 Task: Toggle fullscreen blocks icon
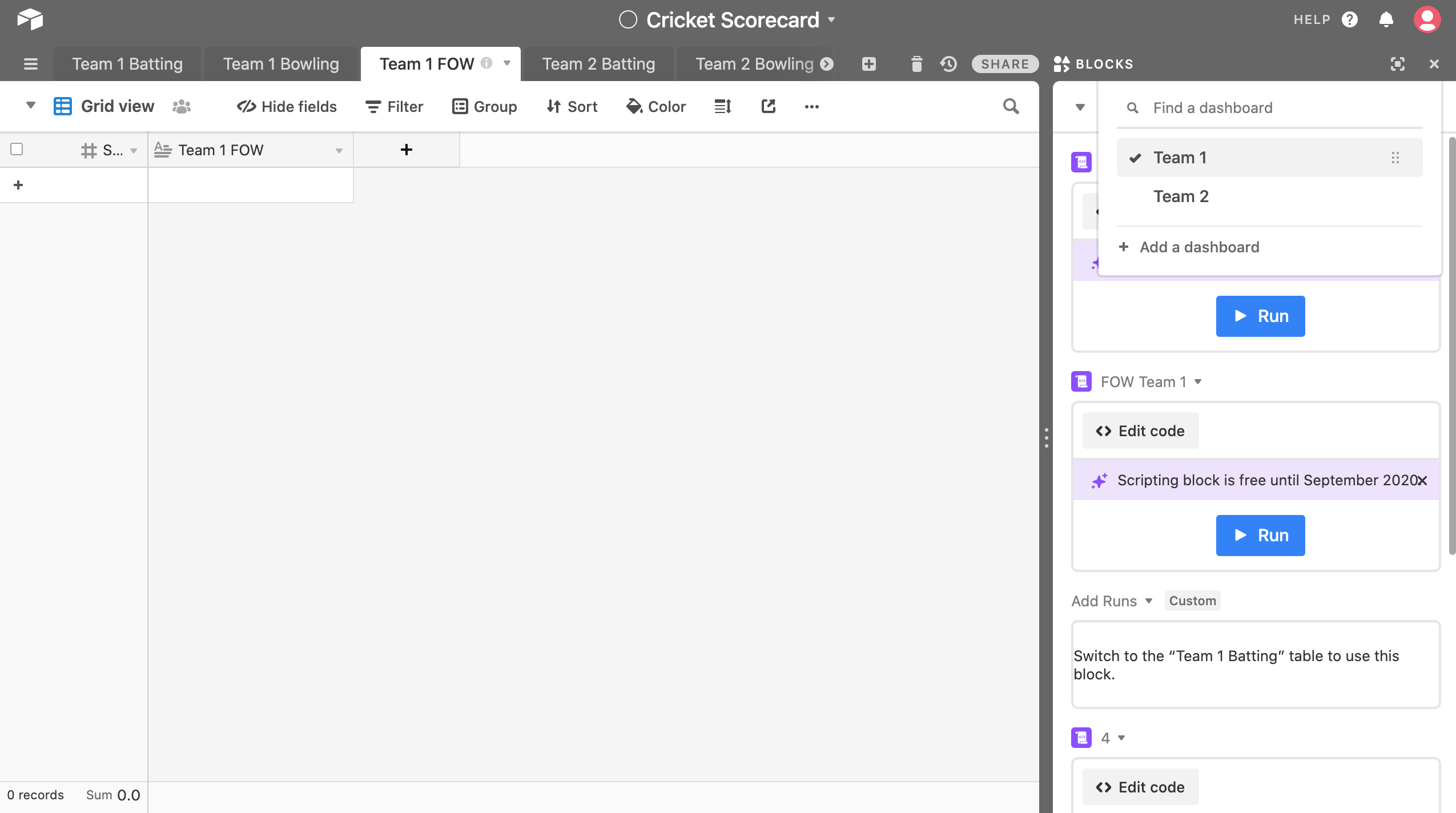1397,64
